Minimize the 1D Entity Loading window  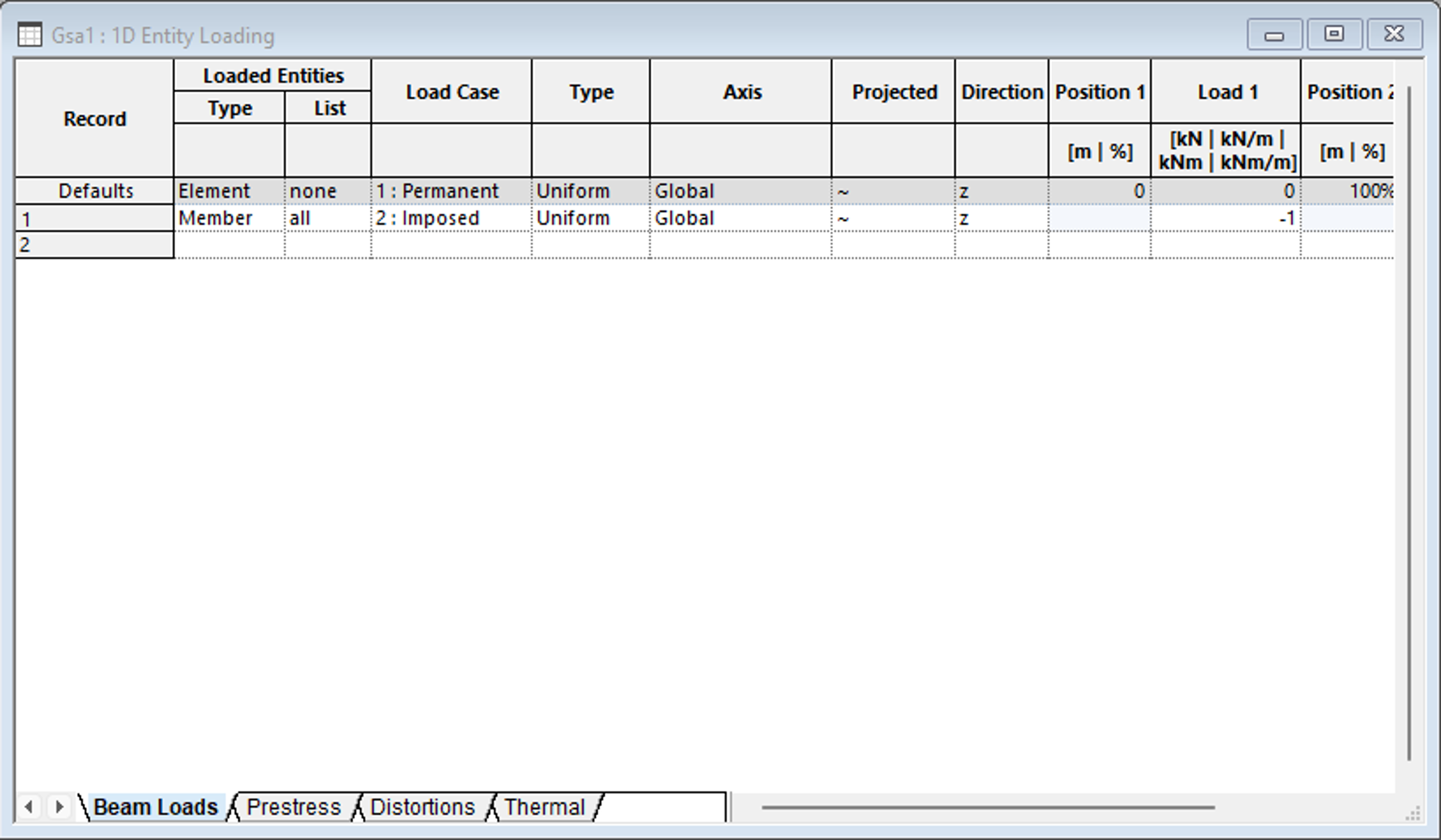coord(1274,35)
